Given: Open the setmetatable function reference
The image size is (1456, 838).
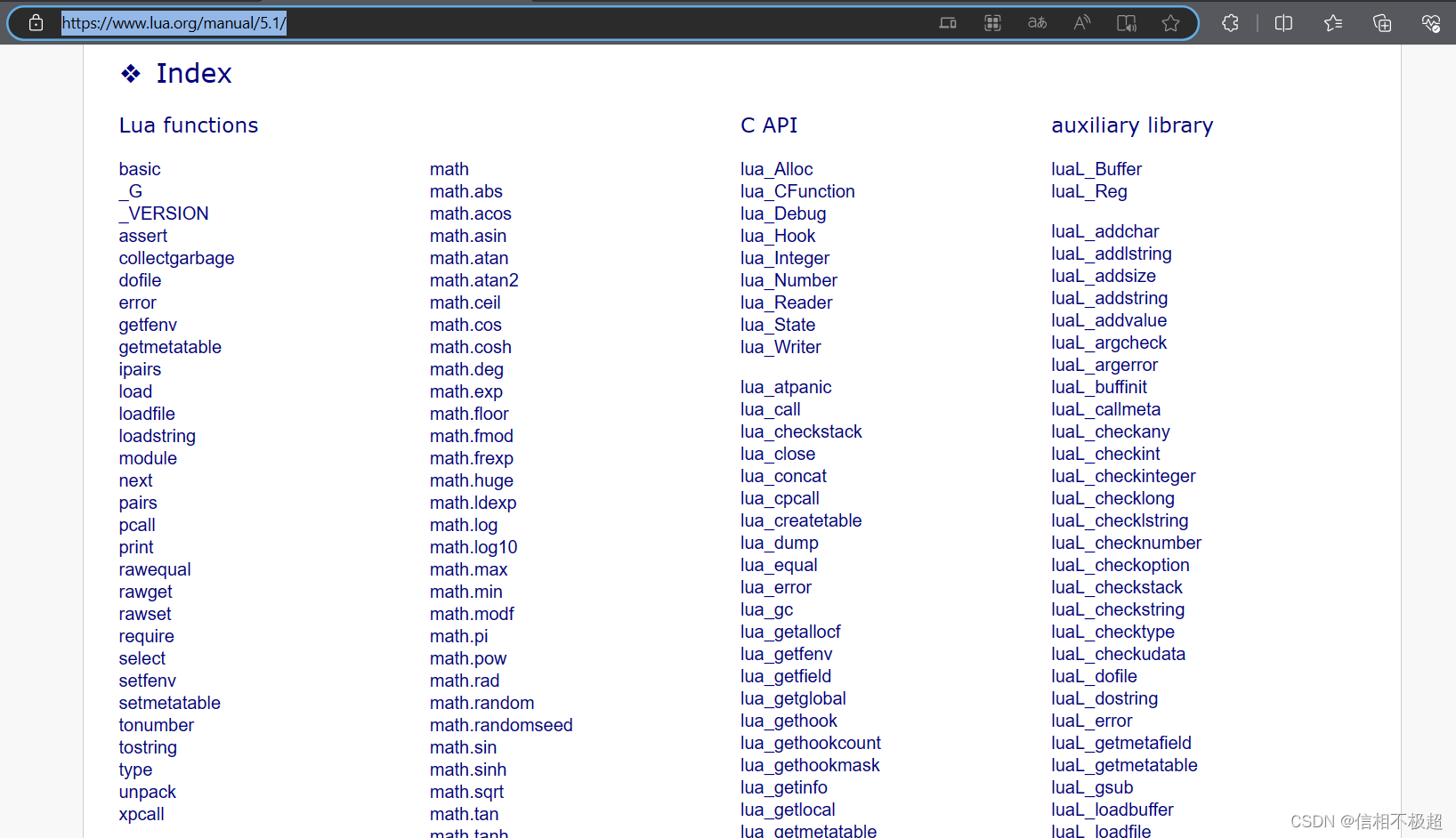Looking at the screenshot, I should tap(169, 703).
